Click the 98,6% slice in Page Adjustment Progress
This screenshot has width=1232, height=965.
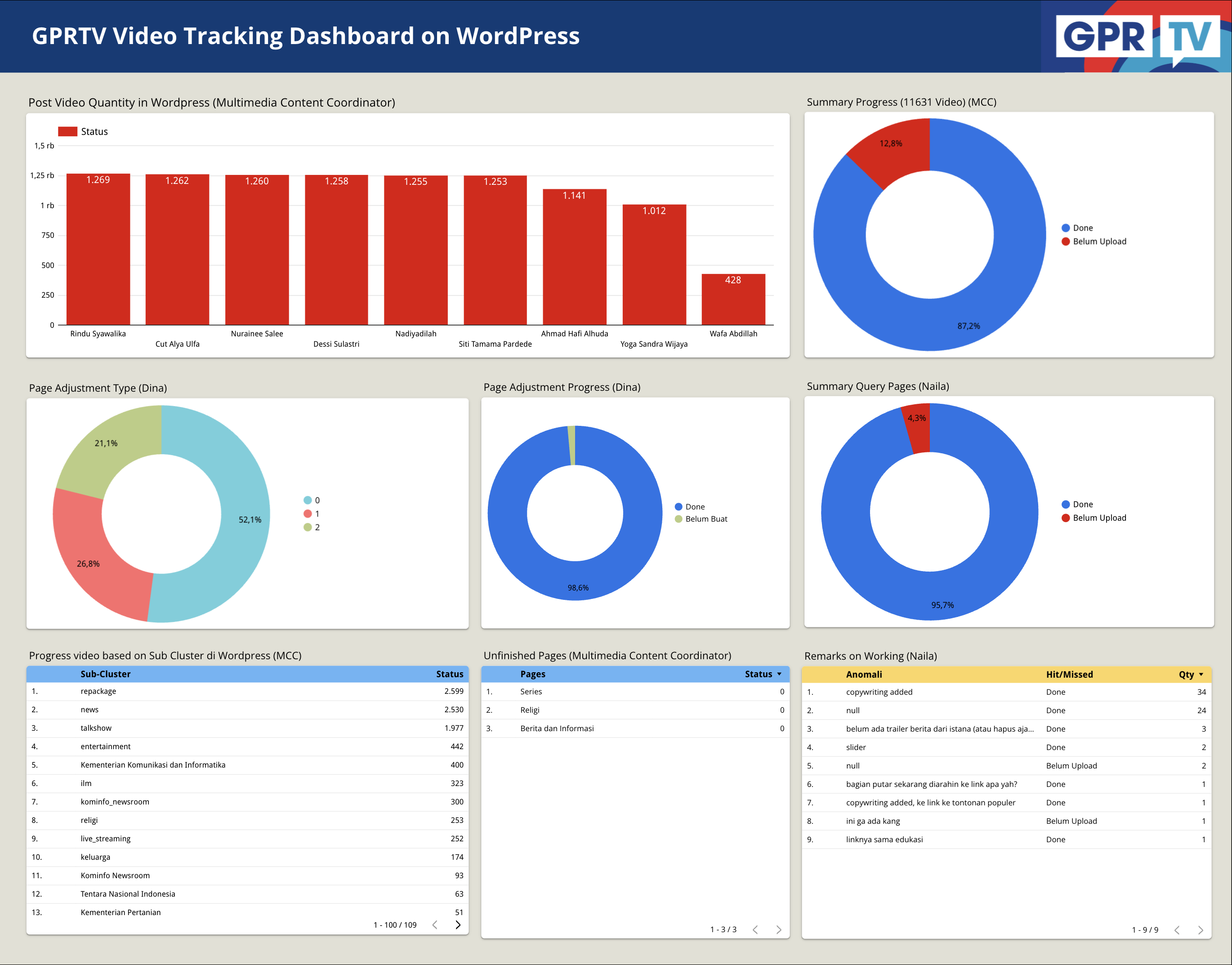point(576,582)
